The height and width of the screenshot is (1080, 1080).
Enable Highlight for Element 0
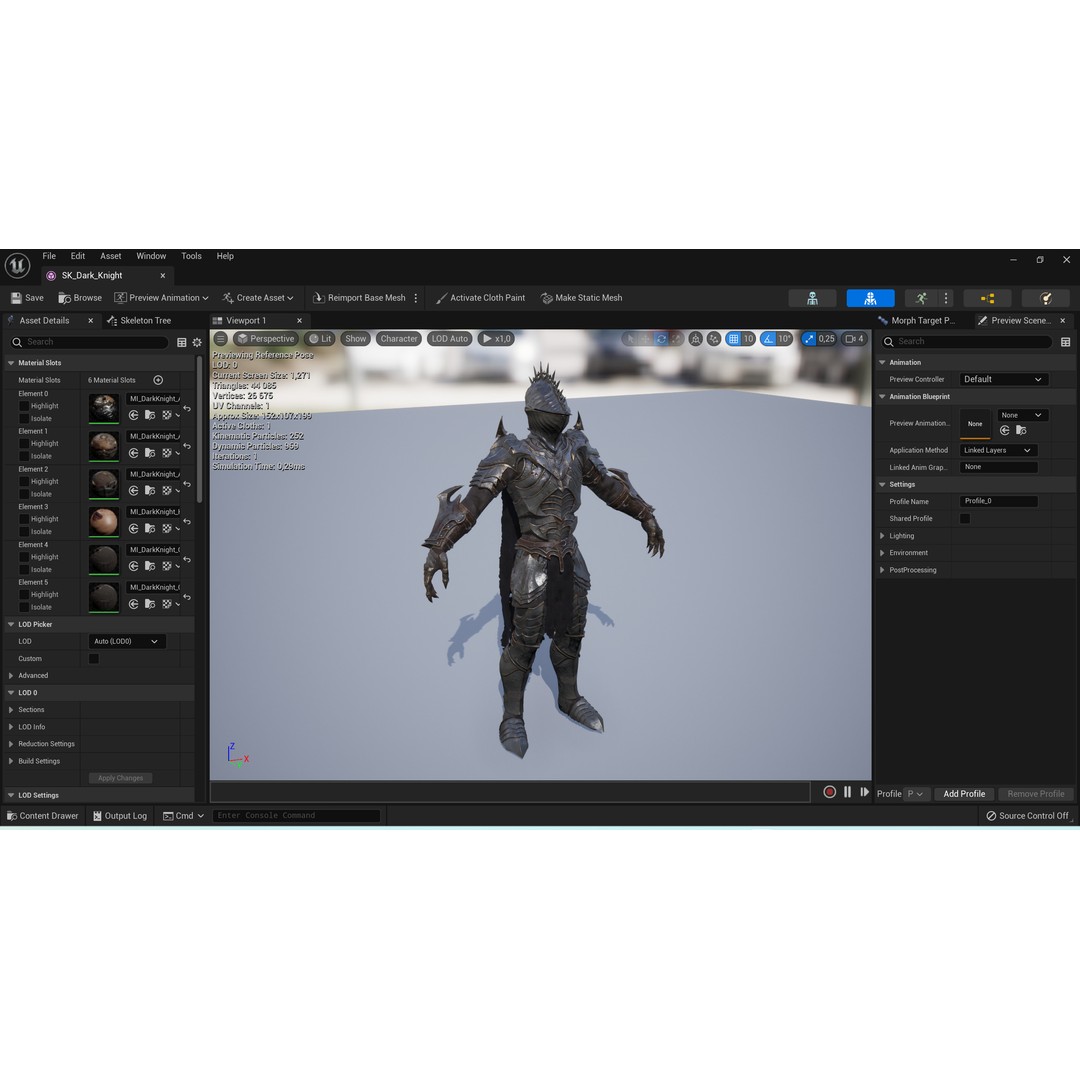pyautogui.click(x=24, y=406)
